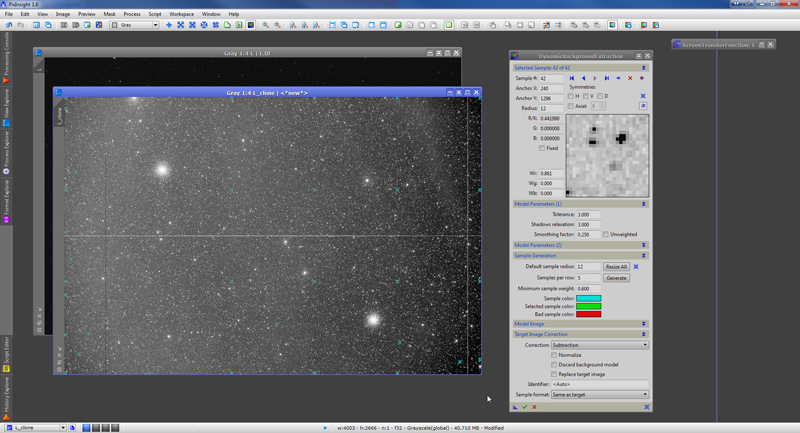
Task: Check Discard background model
Action: pyautogui.click(x=554, y=364)
